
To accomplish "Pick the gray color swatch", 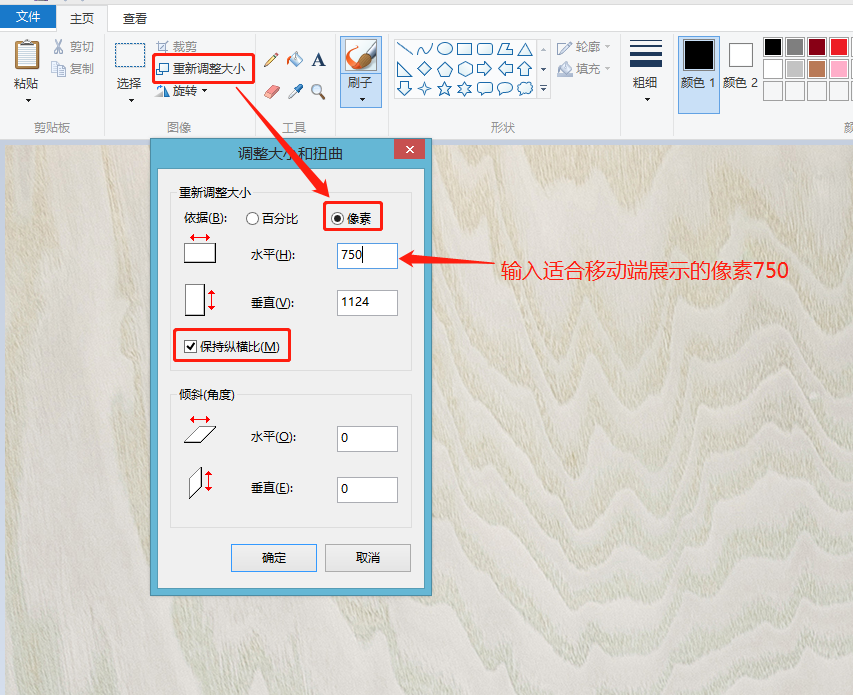I will [x=795, y=47].
